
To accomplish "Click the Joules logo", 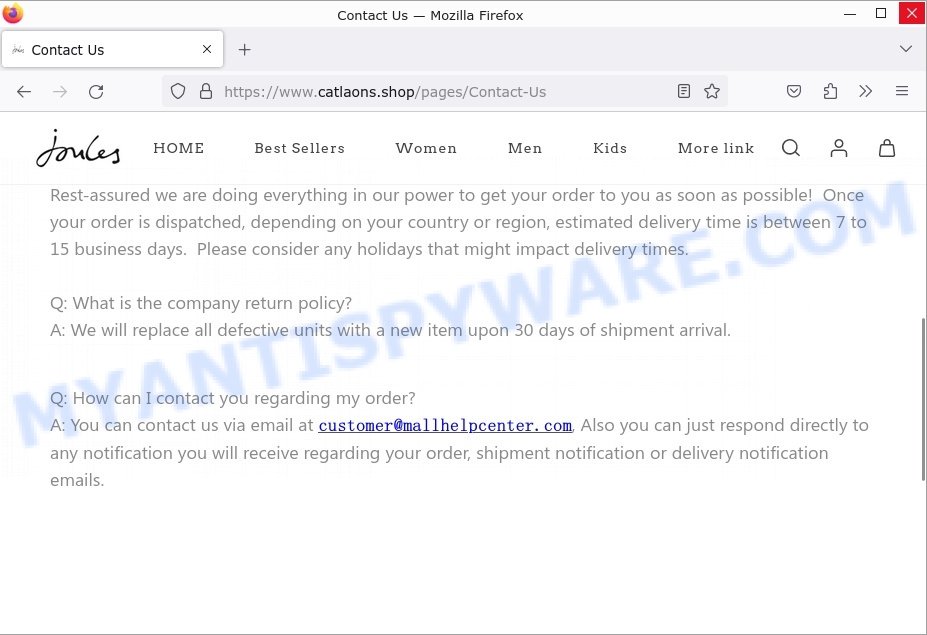I will coord(78,148).
